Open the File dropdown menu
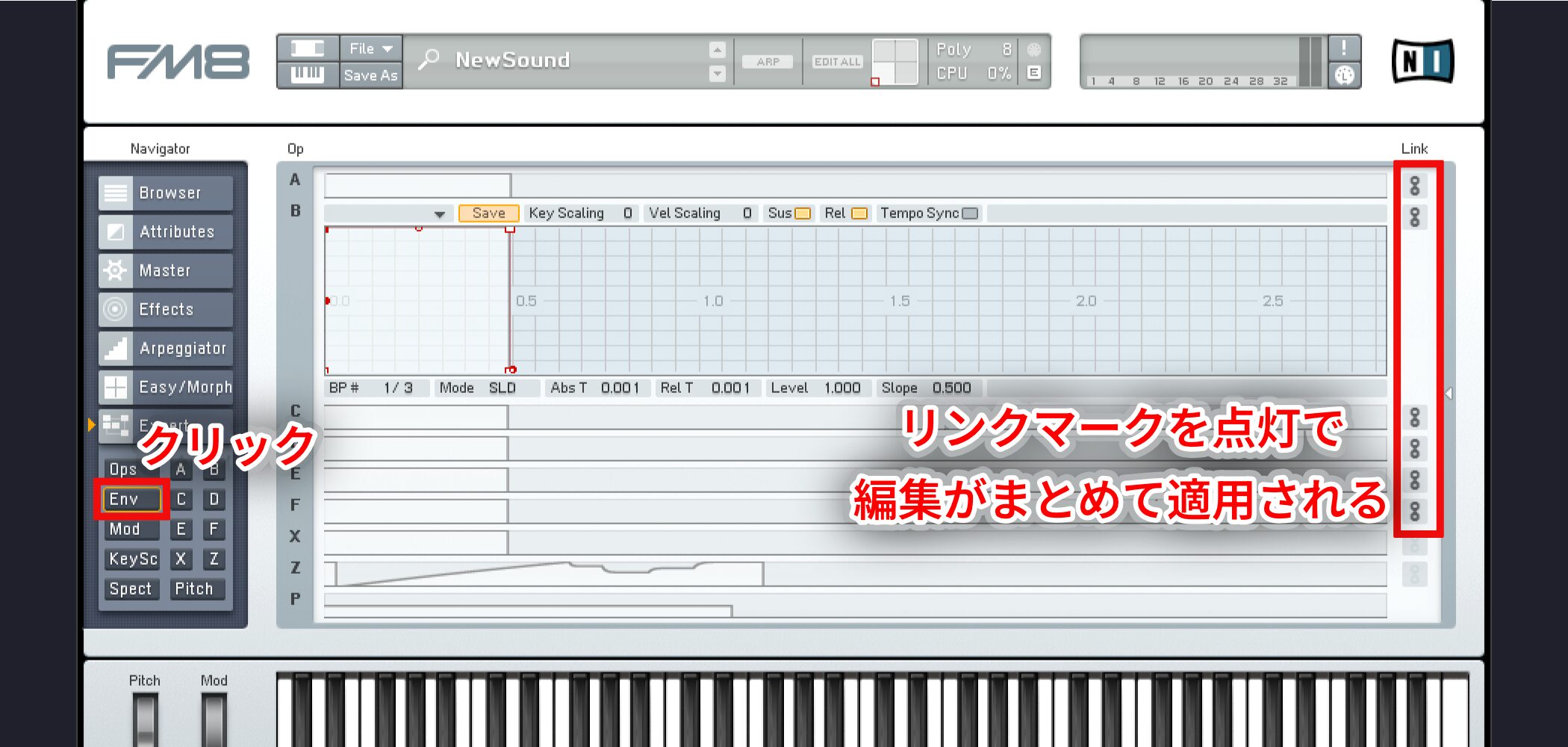Screen dimensions: 1568x747 pos(370,49)
